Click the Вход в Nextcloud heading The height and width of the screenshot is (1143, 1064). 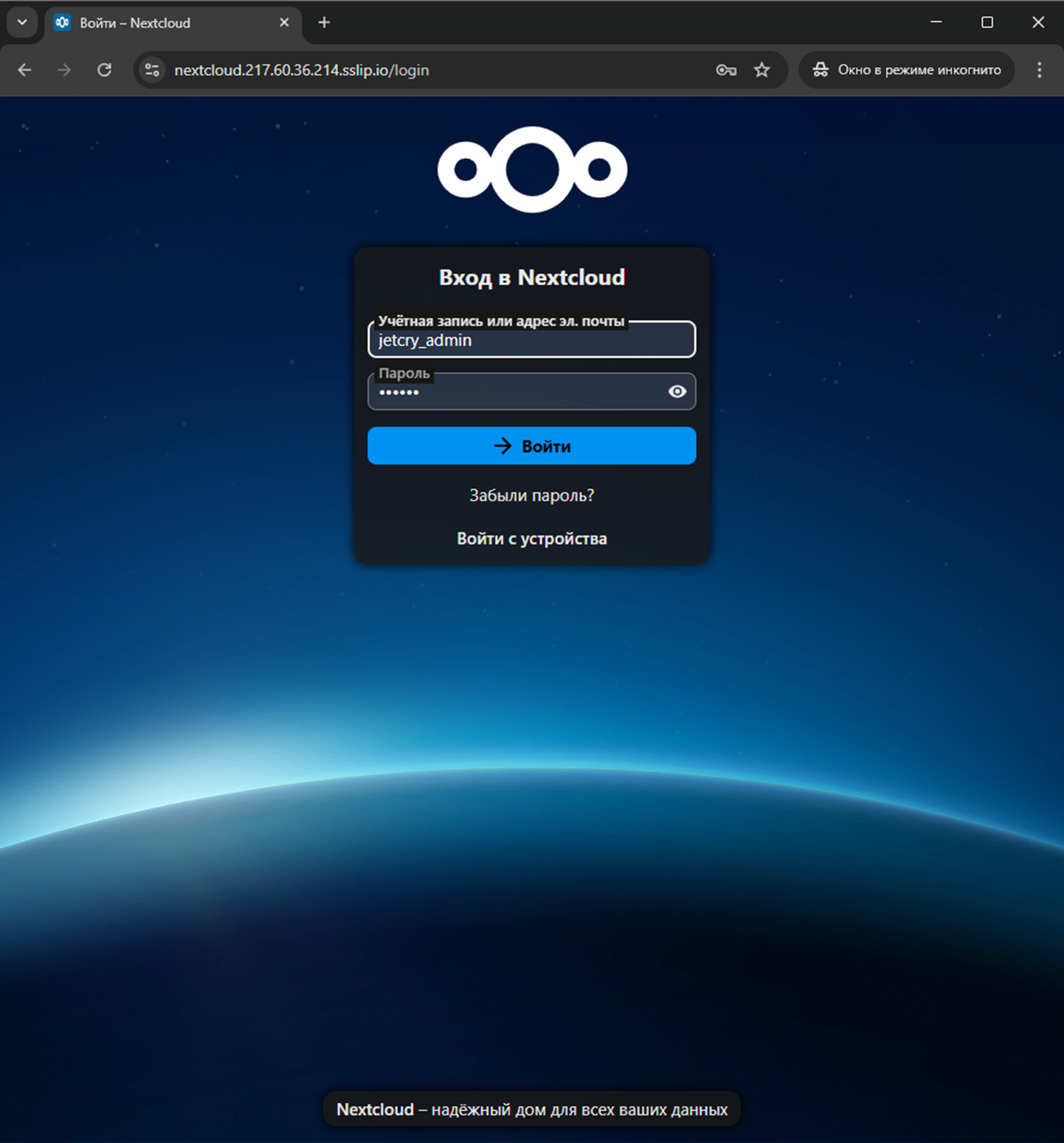point(532,277)
